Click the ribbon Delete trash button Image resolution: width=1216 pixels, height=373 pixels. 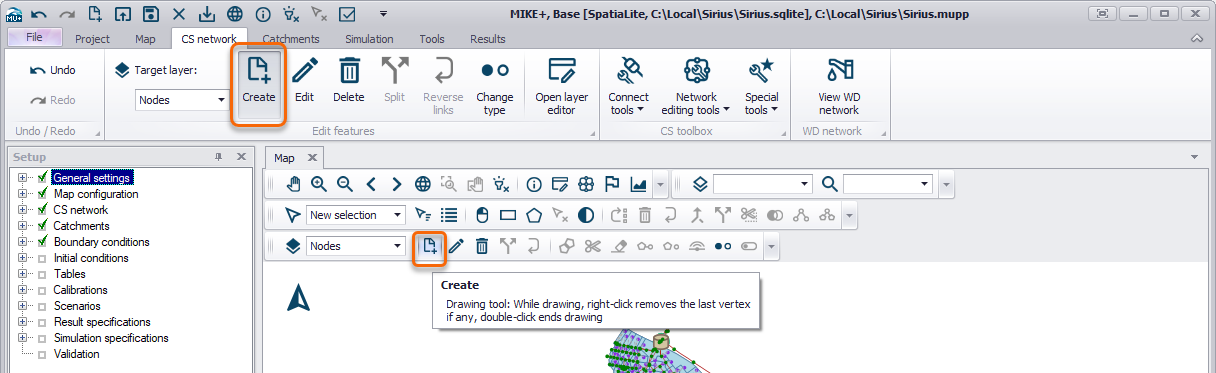coord(349,81)
